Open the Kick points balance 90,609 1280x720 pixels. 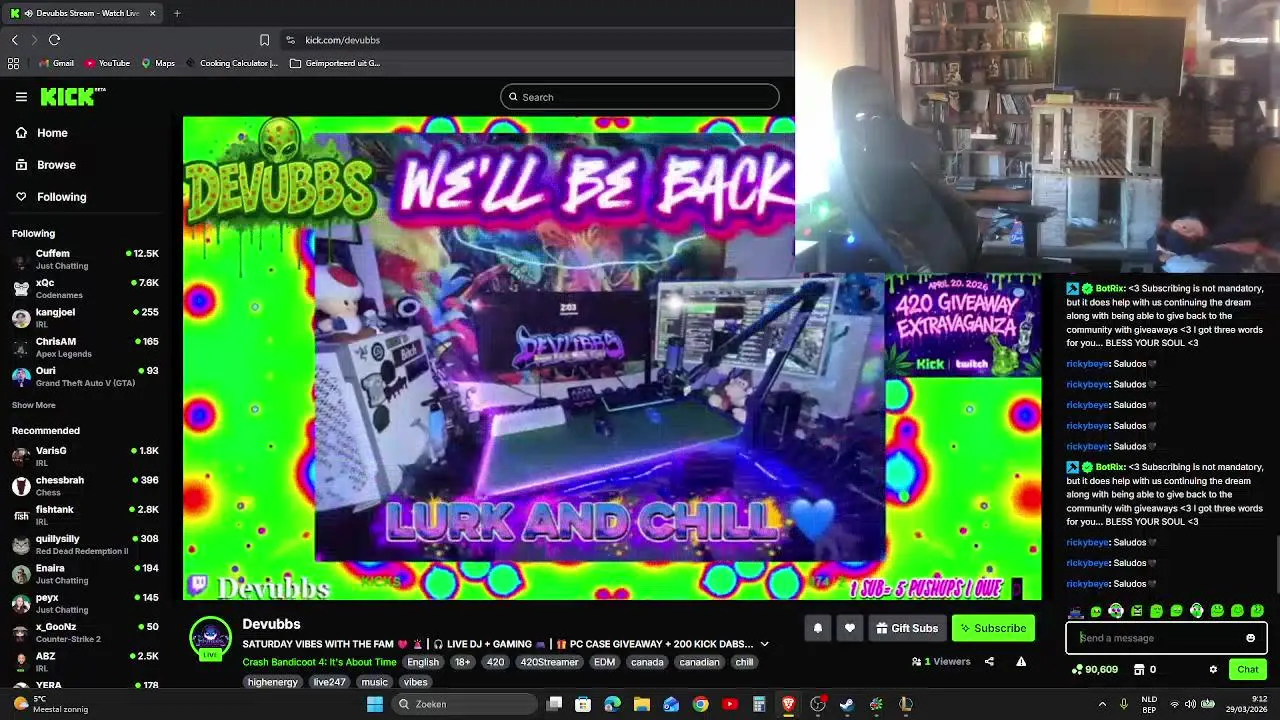pos(1095,669)
